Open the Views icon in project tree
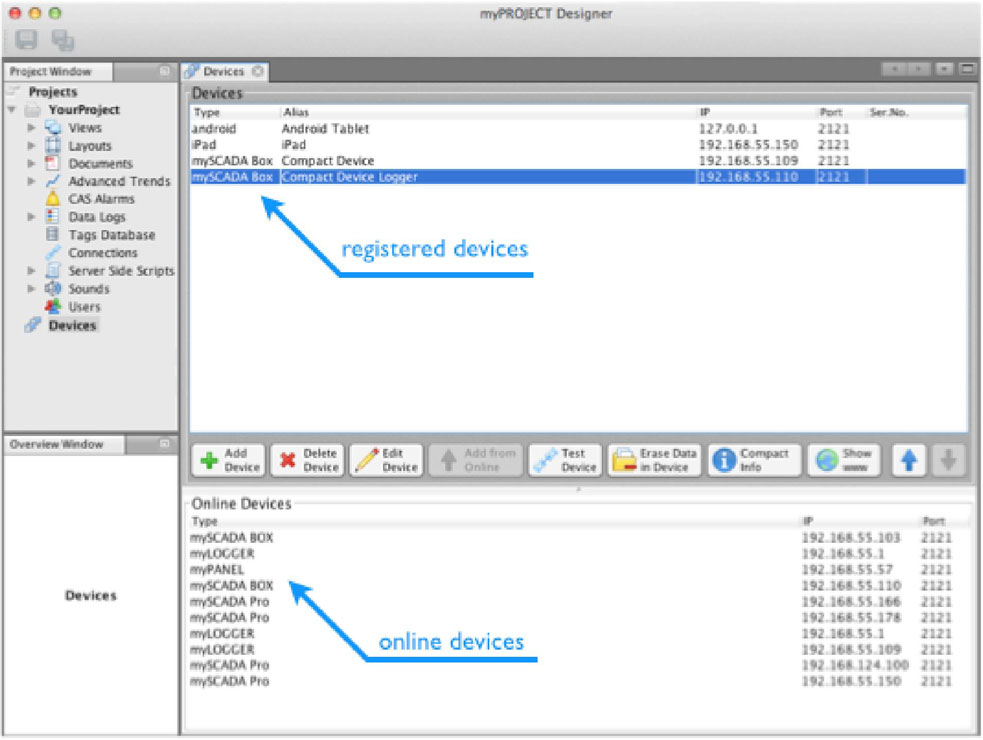Image resolution: width=983 pixels, height=740 pixels. (53, 127)
